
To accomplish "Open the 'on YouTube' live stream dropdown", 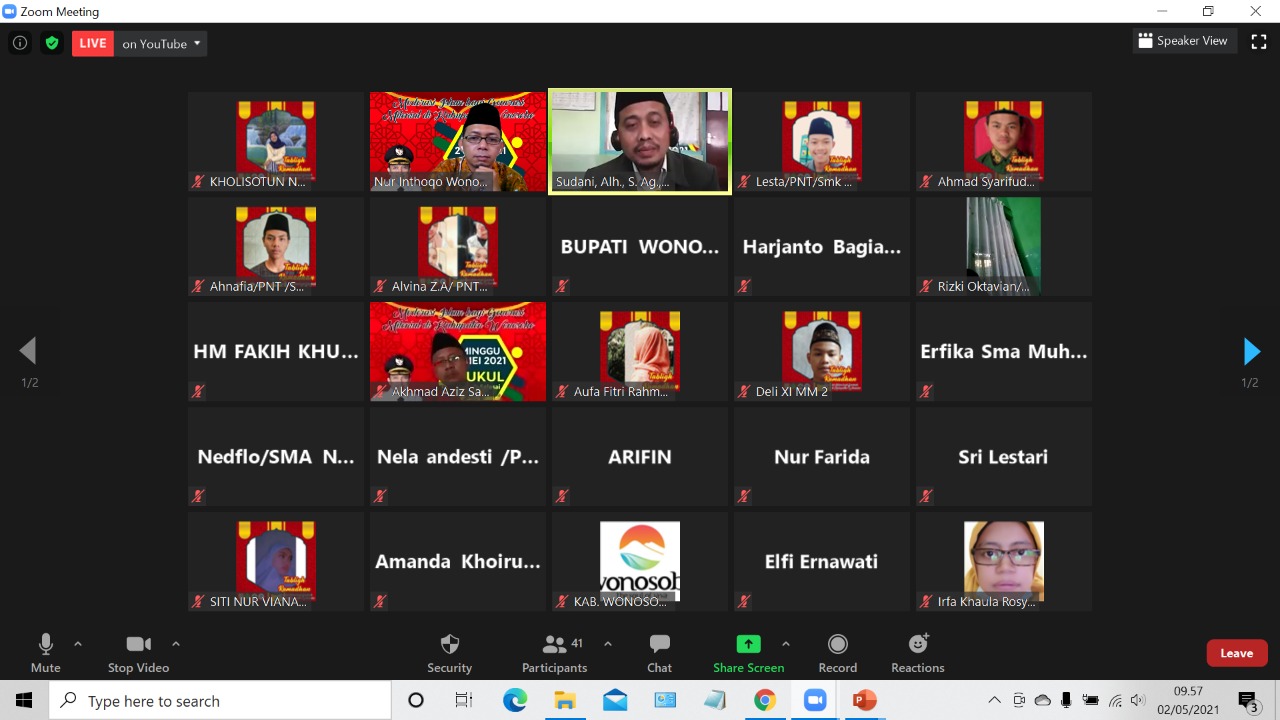I will (161, 43).
